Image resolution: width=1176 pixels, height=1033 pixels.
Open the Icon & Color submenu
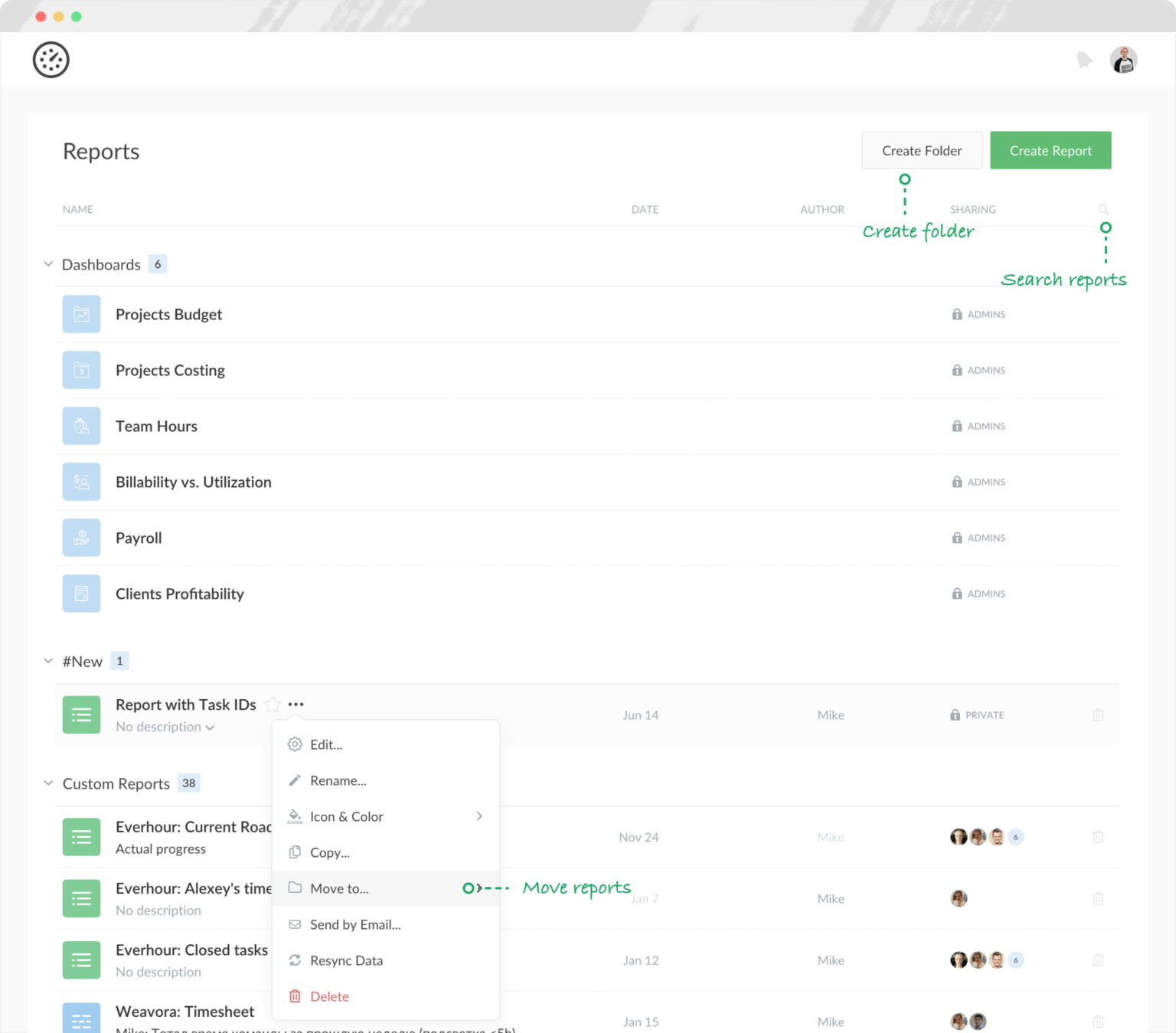point(346,816)
